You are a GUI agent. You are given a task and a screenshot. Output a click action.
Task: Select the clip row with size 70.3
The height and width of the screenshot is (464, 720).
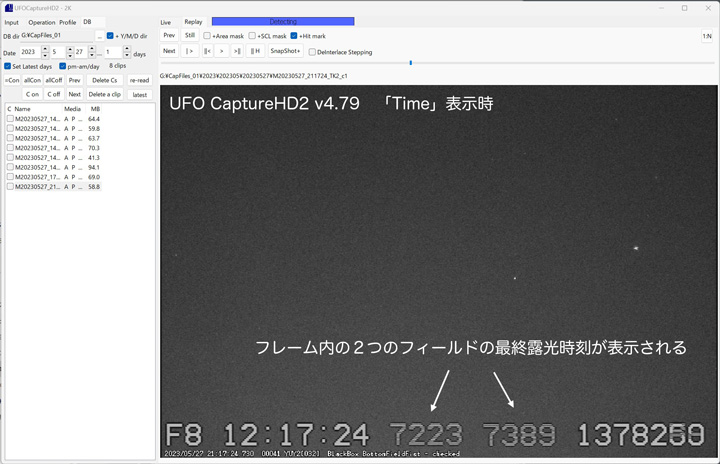pyautogui.click(x=53, y=148)
